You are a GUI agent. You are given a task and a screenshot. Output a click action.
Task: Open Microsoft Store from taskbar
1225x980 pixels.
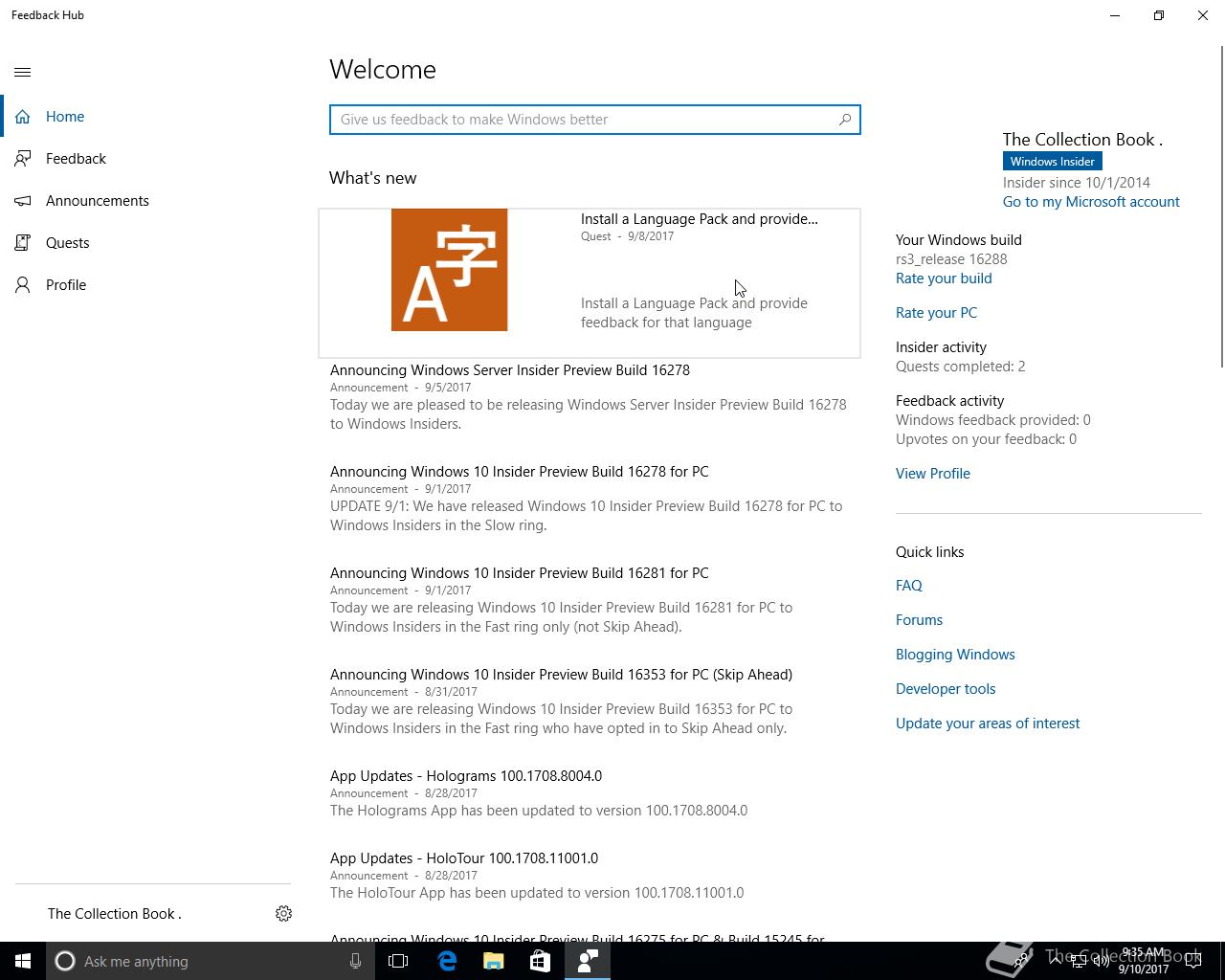(x=541, y=961)
